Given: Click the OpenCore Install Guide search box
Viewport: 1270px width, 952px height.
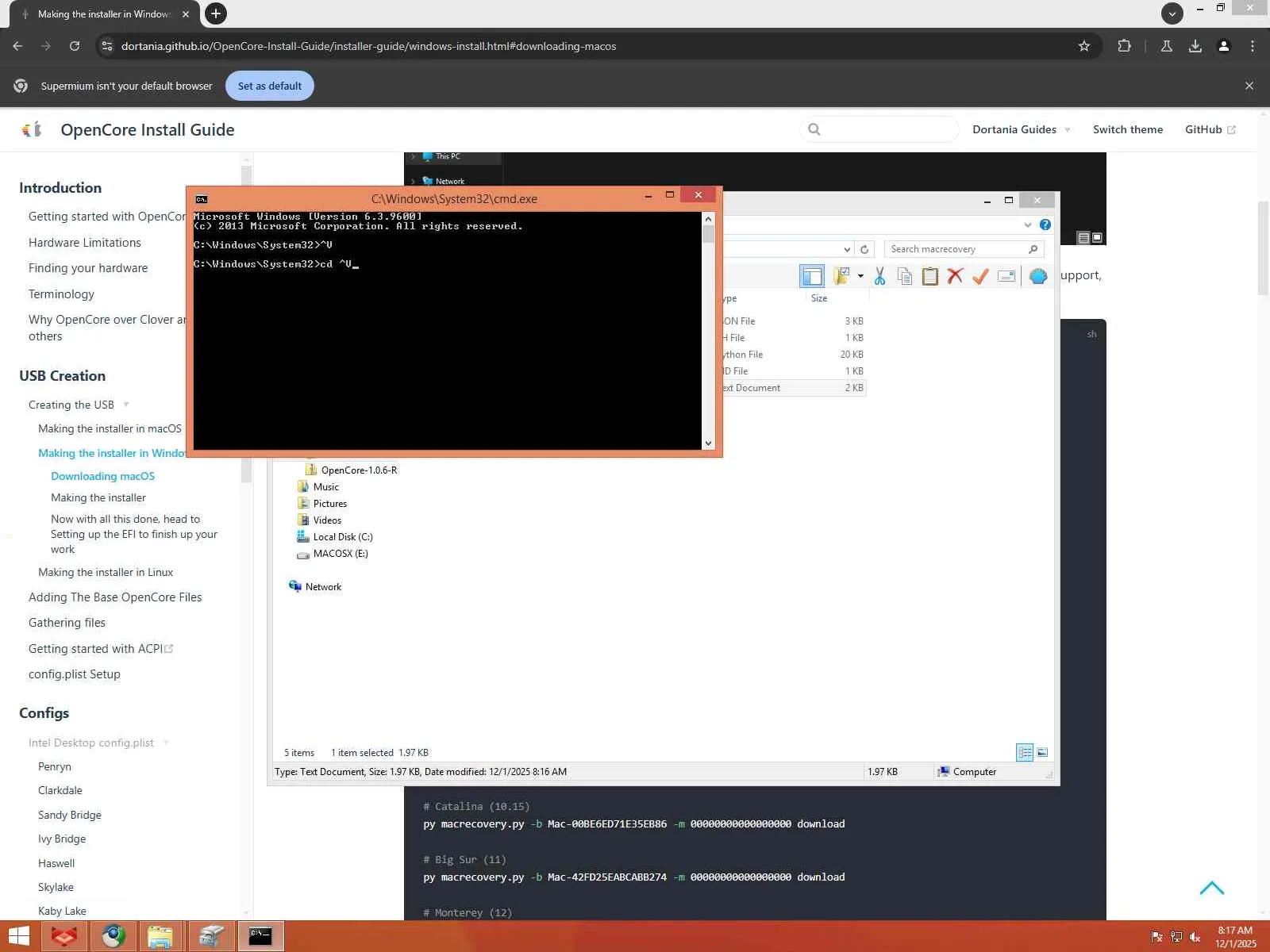Looking at the screenshot, I should (x=879, y=129).
